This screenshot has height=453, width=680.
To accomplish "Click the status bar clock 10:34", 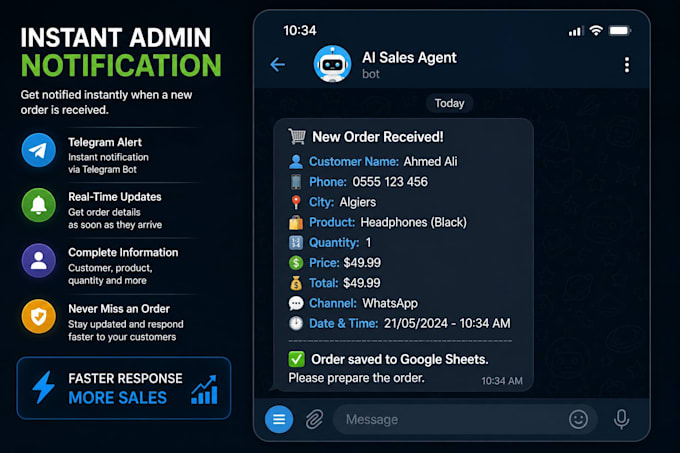I will [300, 30].
